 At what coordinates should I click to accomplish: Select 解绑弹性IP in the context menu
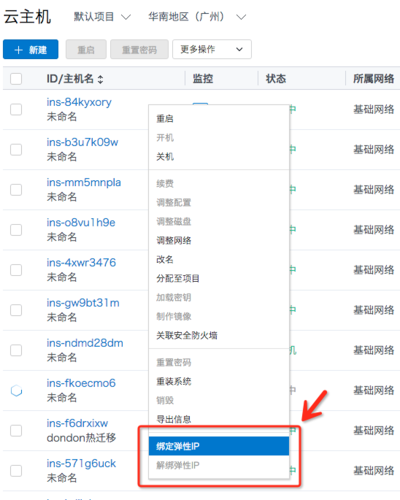(x=219, y=465)
